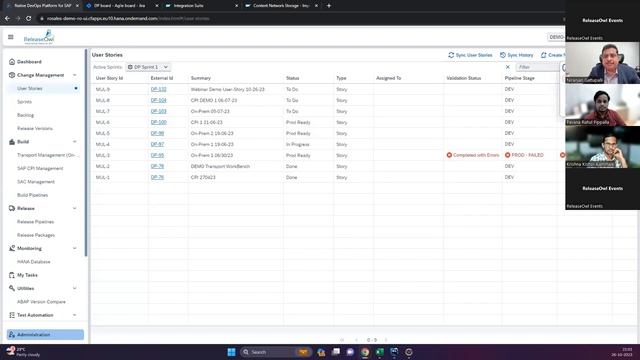Clear the filter with the X icon

tap(508, 67)
